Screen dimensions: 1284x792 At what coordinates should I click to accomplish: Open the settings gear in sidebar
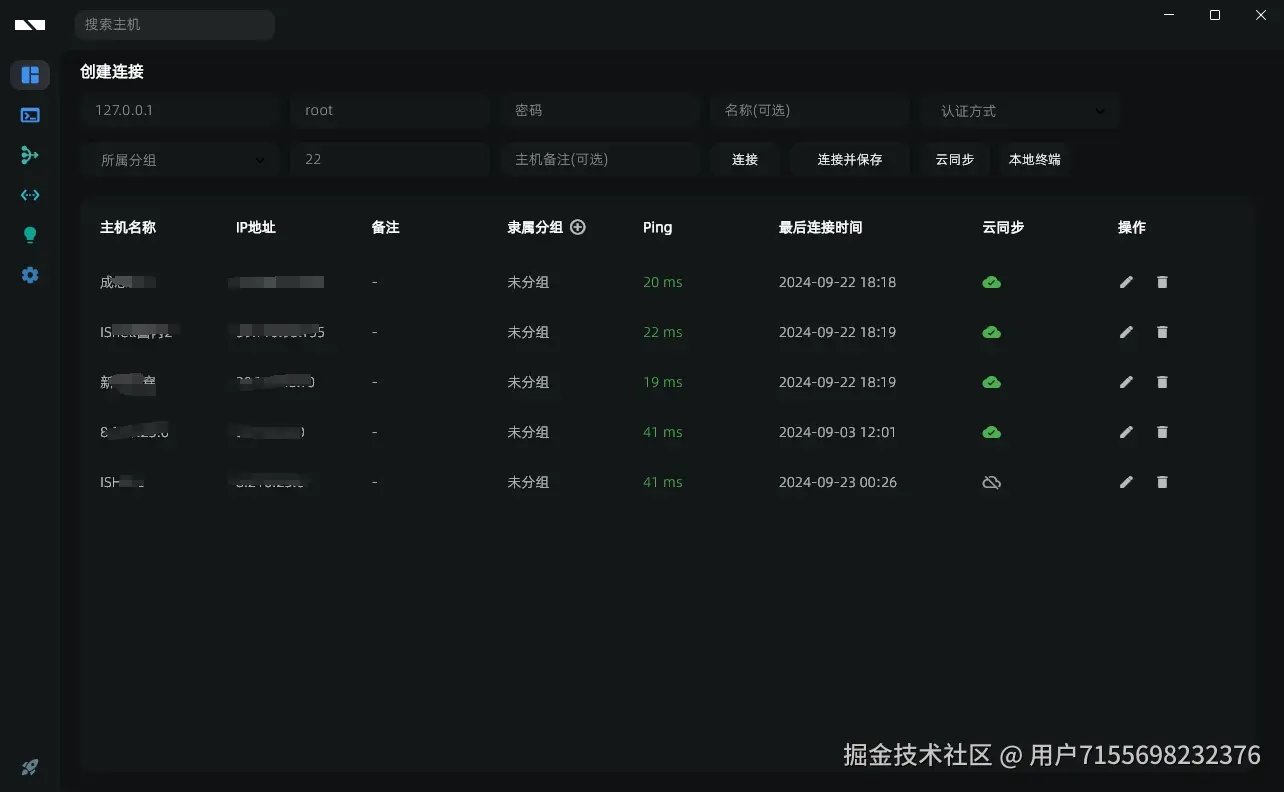coord(30,275)
